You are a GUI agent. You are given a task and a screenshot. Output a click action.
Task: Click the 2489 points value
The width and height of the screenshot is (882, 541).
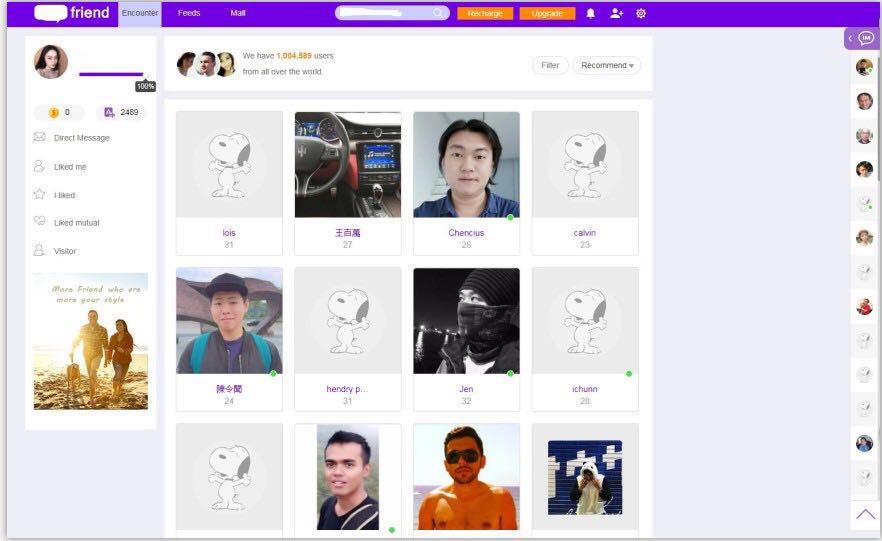click(x=129, y=112)
